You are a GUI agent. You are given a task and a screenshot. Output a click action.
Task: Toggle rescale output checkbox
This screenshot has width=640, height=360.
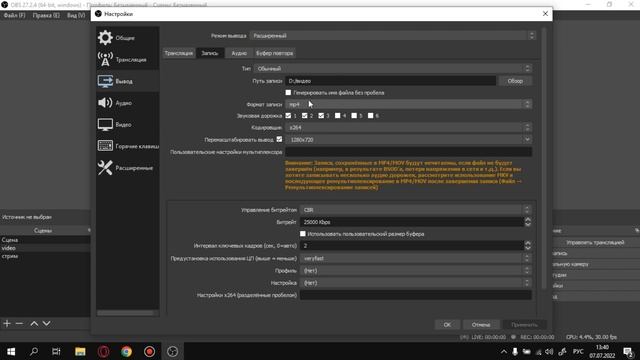(x=279, y=139)
